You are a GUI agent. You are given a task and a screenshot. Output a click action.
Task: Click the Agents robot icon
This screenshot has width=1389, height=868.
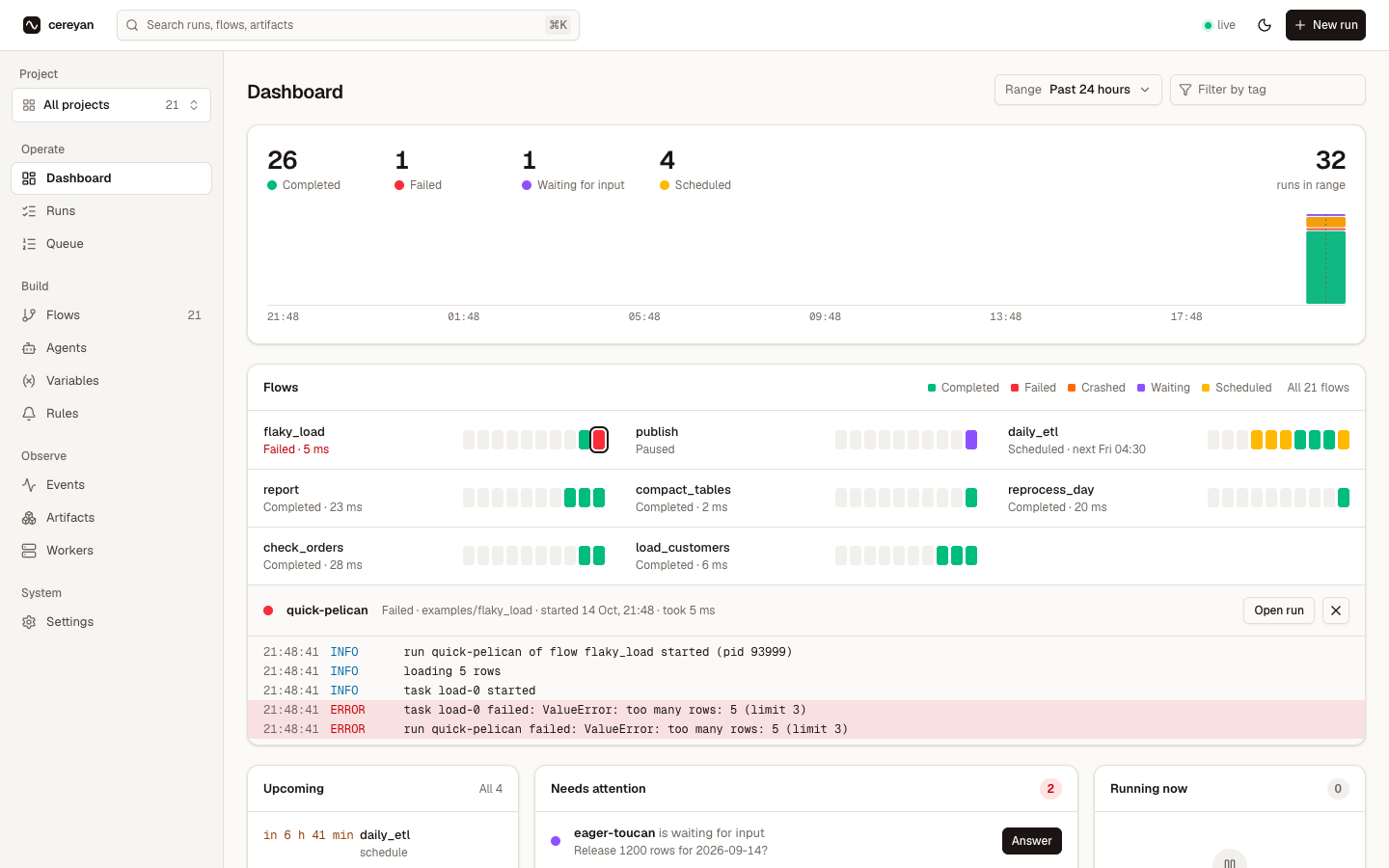point(29,348)
